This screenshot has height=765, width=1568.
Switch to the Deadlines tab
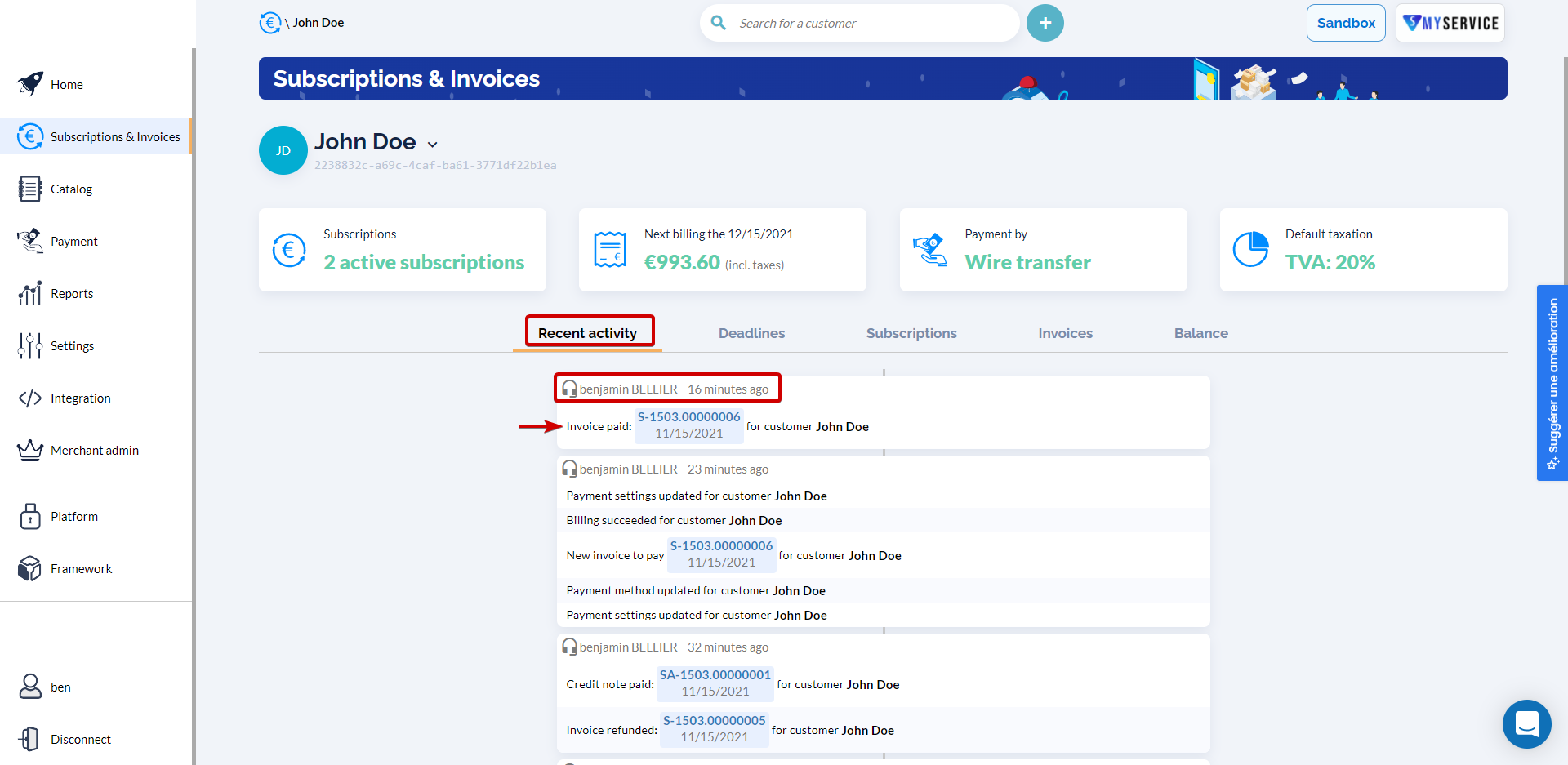[x=751, y=333]
